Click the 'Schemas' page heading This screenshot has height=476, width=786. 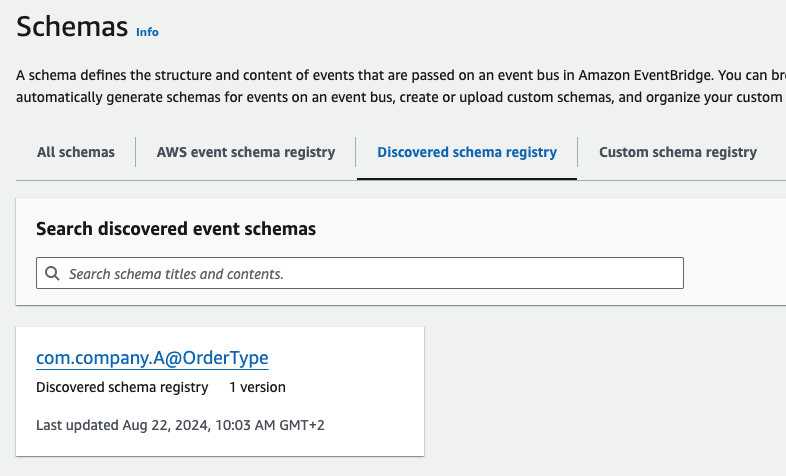(72, 27)
